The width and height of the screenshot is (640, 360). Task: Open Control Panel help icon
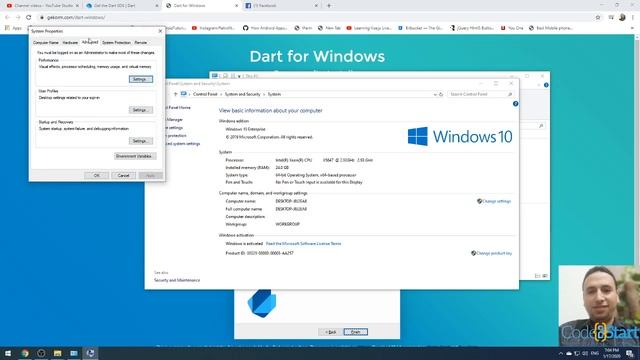point(516,104)
